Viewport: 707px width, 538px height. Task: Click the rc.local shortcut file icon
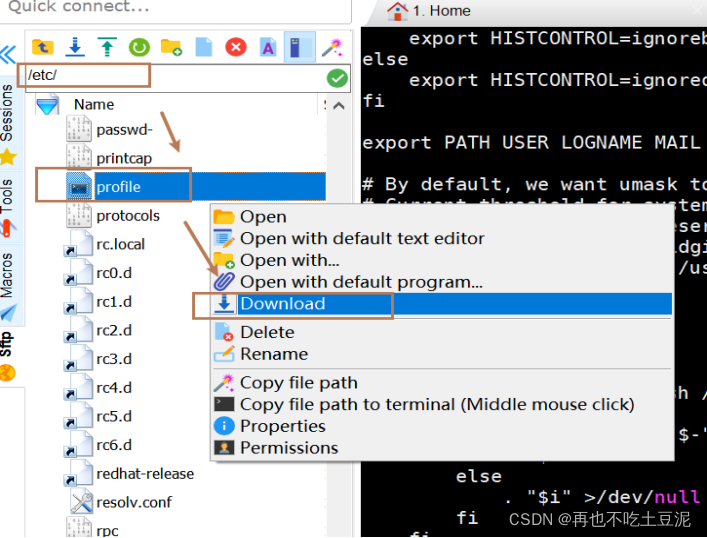pos(78,244)
